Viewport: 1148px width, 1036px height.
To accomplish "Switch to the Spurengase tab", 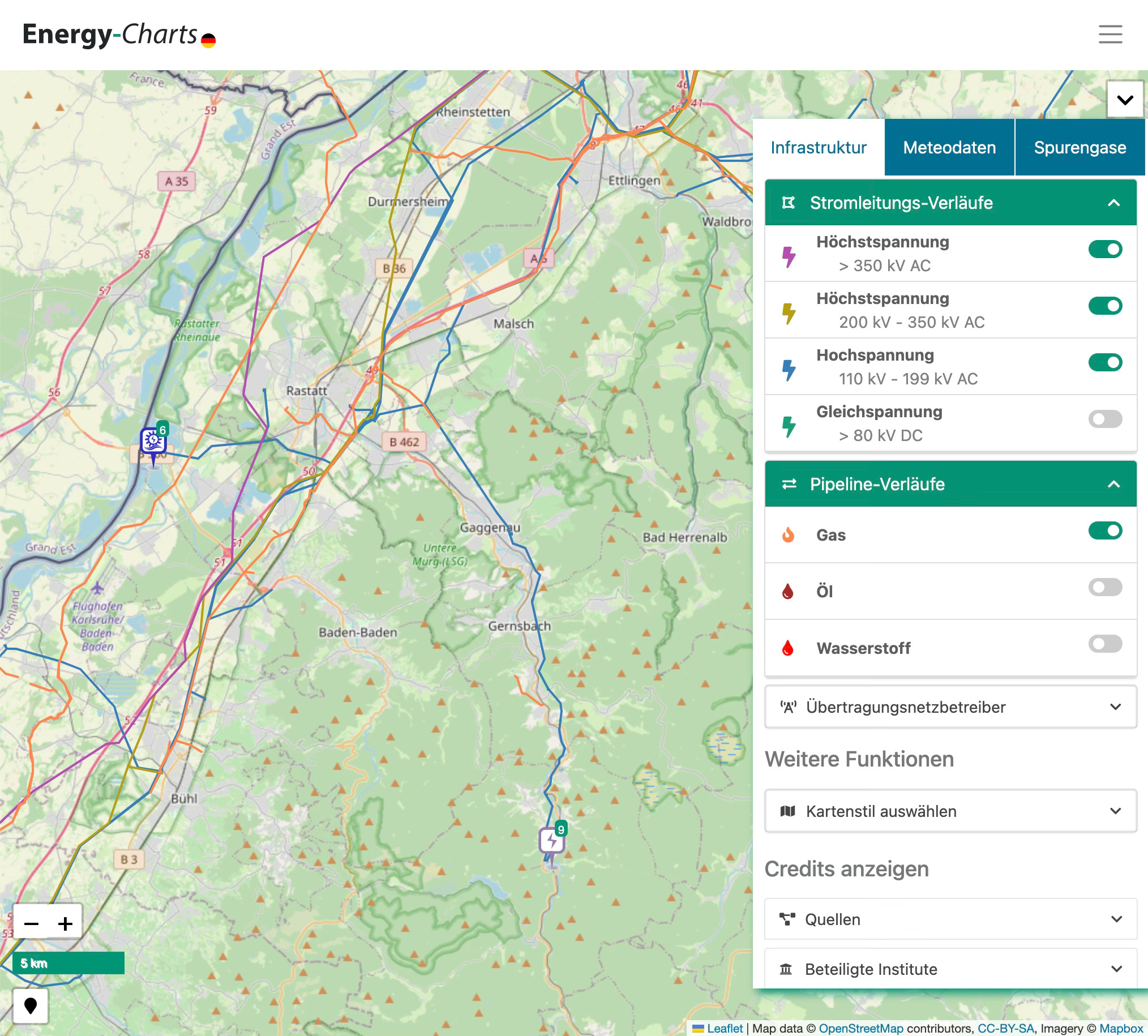I will pyautogui.click(x=1079, y=147).
